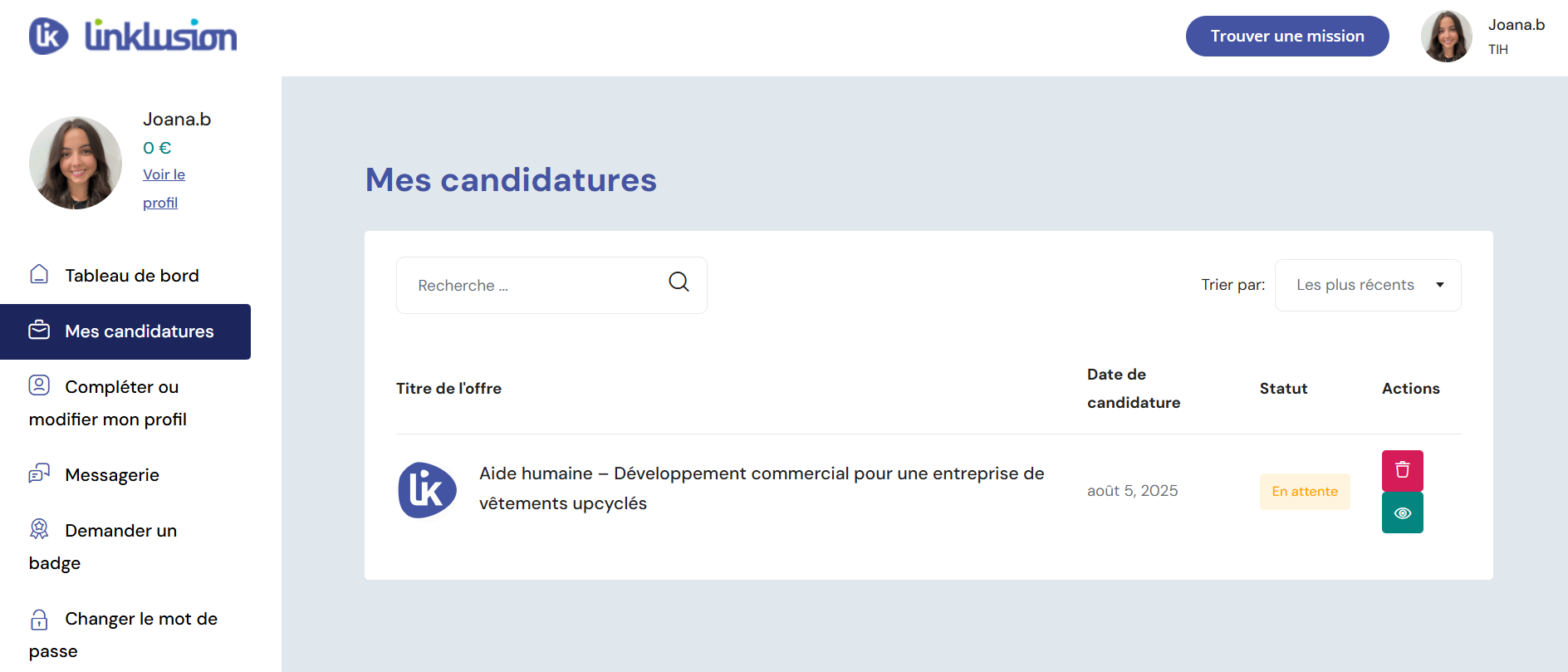Click the profile icon beside Compléter ou modifier

coord(39,385)
